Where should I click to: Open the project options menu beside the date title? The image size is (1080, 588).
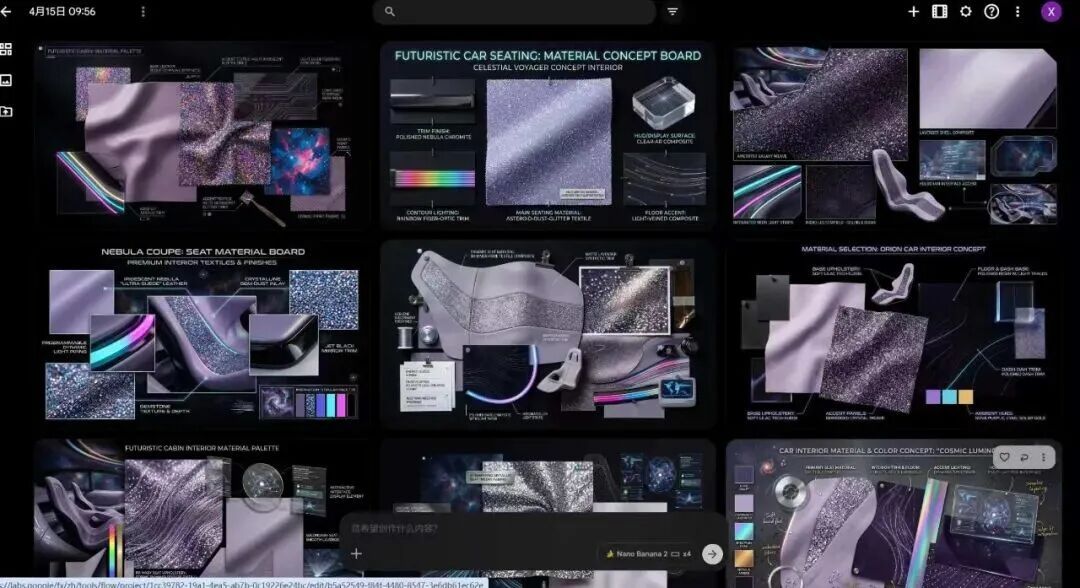point(143,12)
